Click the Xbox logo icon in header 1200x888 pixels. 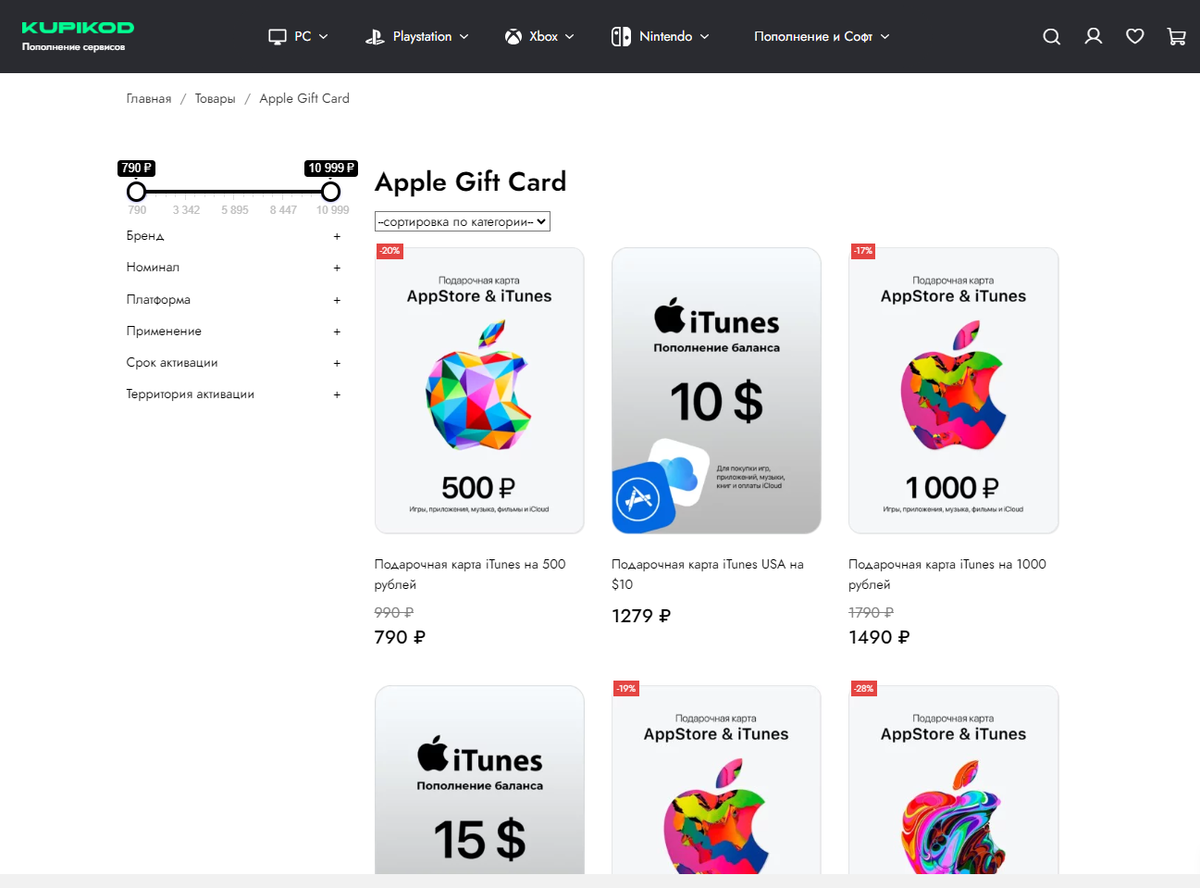[x=513, y=37]
